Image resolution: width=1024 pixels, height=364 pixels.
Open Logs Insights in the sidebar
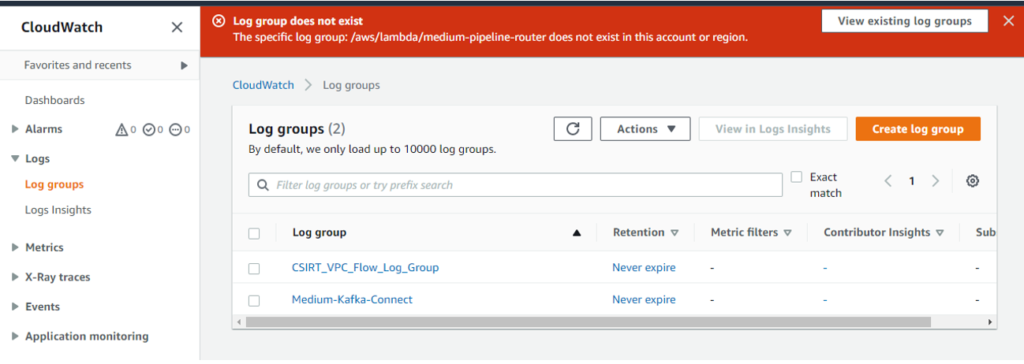(58, 210)
